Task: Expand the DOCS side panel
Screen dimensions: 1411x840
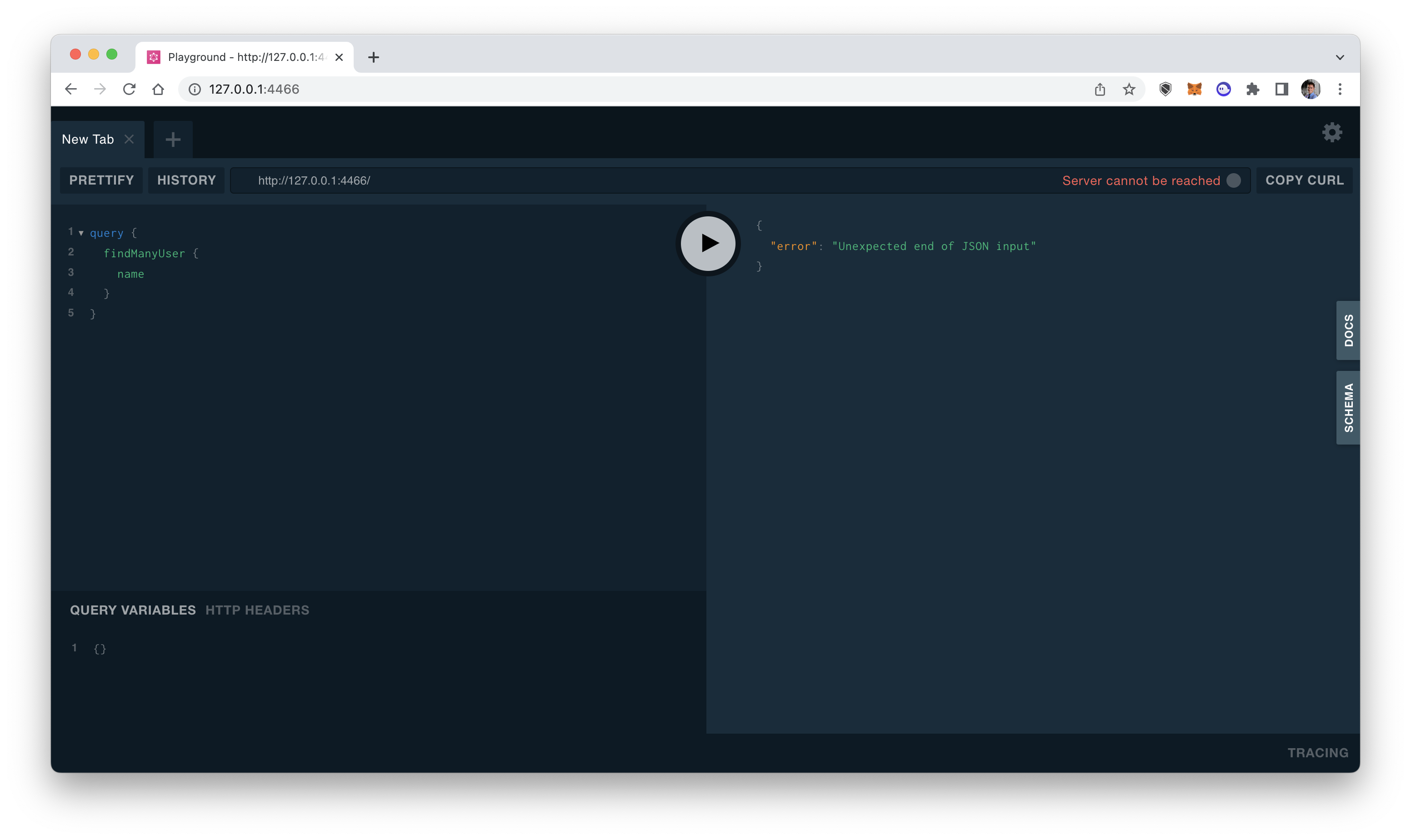Action: tap(1348, 330)
